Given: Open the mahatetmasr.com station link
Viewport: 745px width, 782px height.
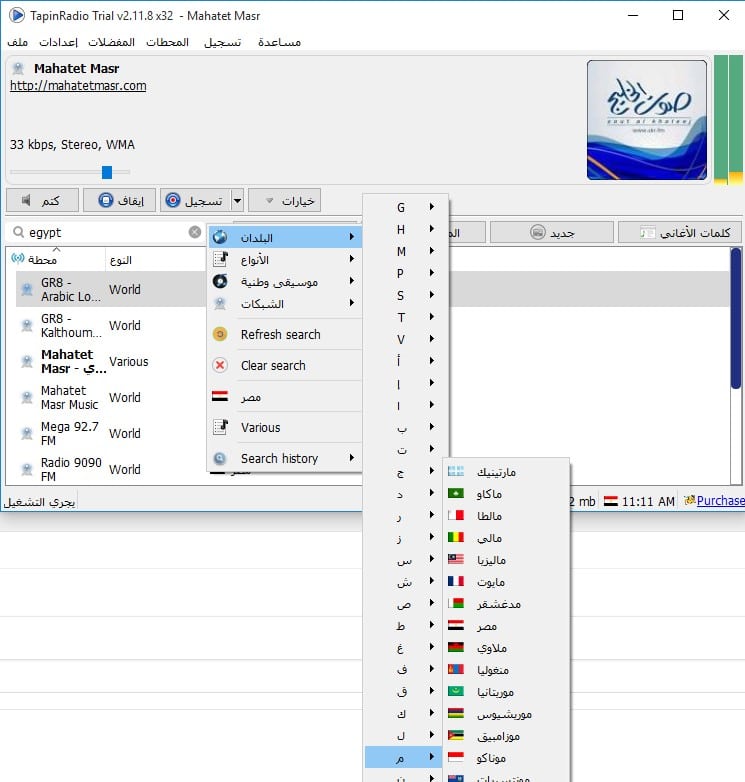Looking at the screenshot, I should pos(78,86).
